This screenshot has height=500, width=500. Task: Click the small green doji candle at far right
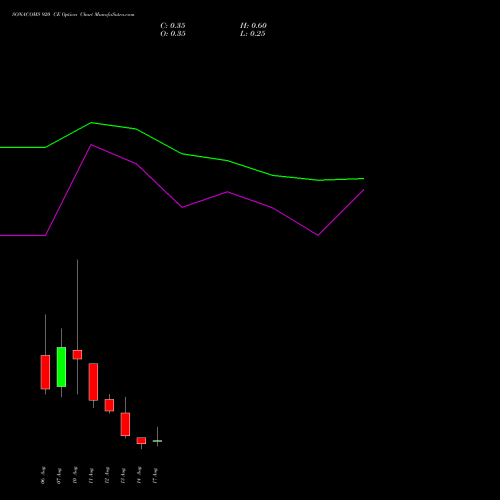pyautogui.click(x=157, y=441)
